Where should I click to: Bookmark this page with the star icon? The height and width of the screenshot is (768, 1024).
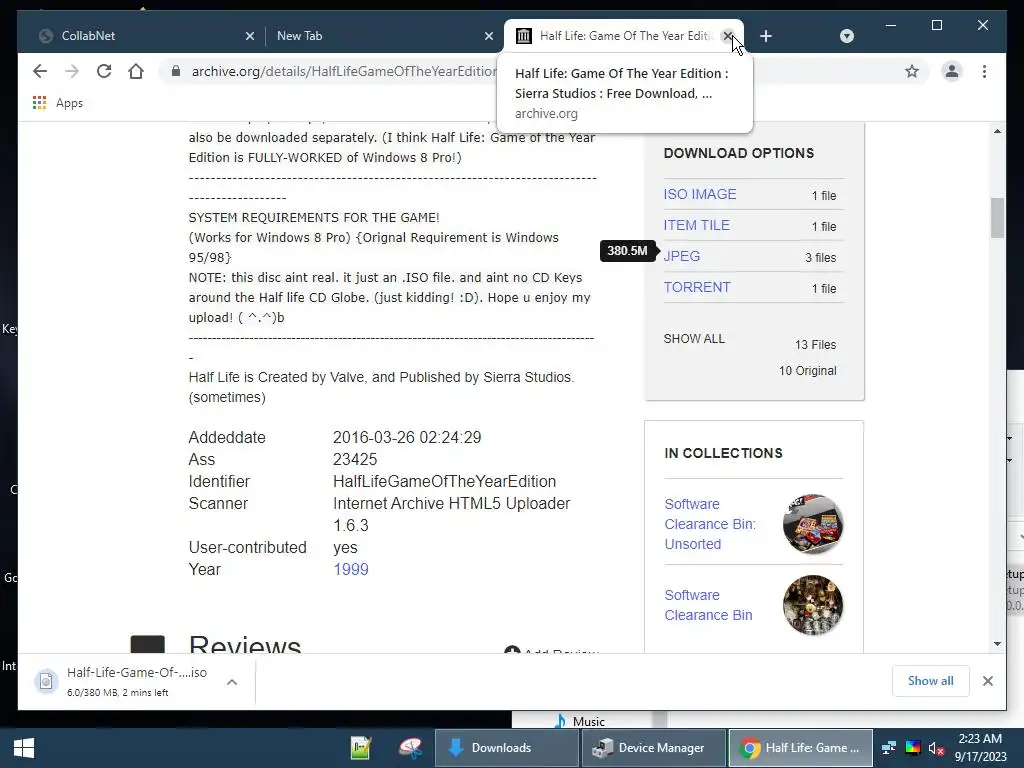912,71
